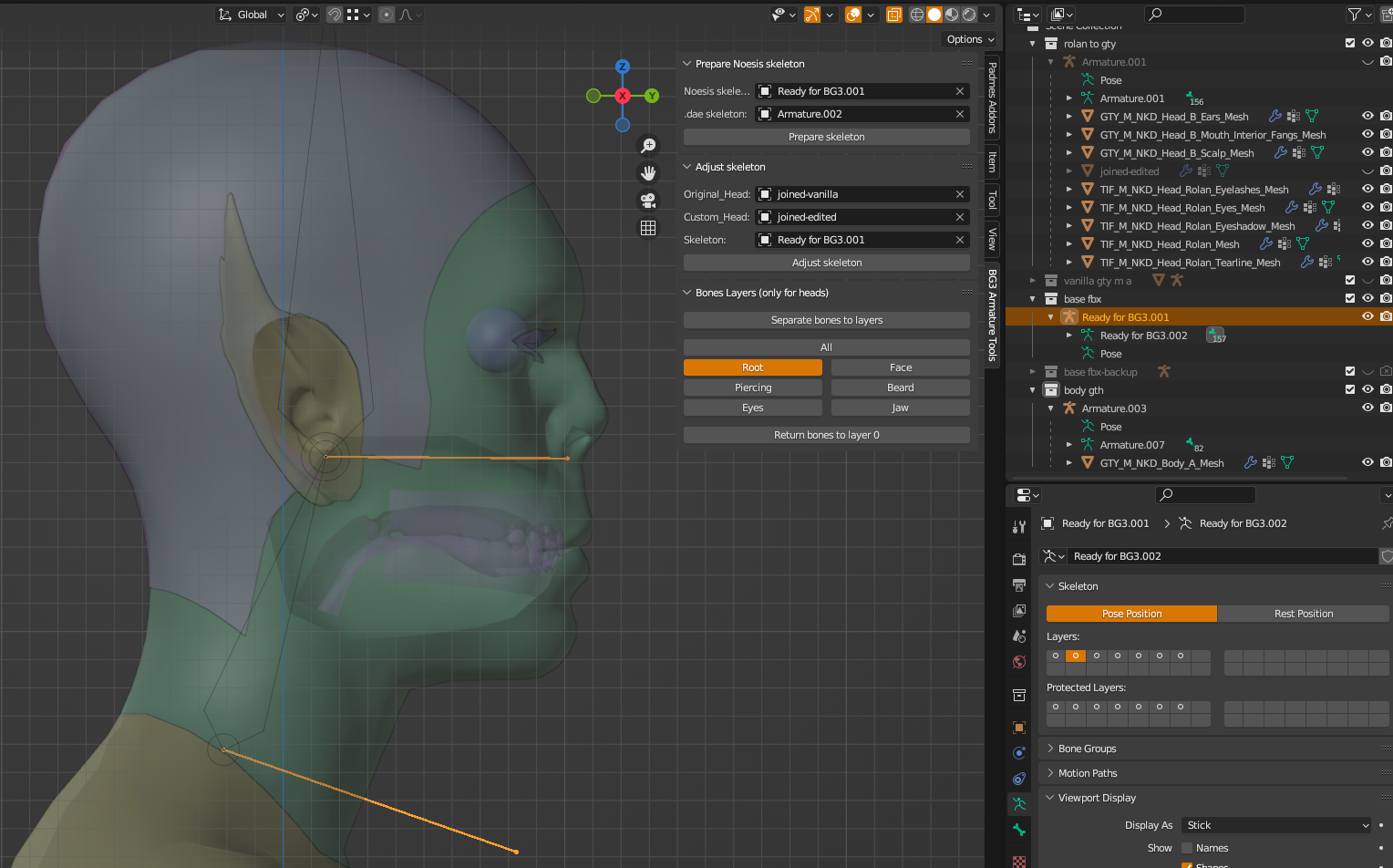Image resolution: width=1393 pixels, height=868 pixels.
Task: Select solid viewport shading
Action: 934,15
